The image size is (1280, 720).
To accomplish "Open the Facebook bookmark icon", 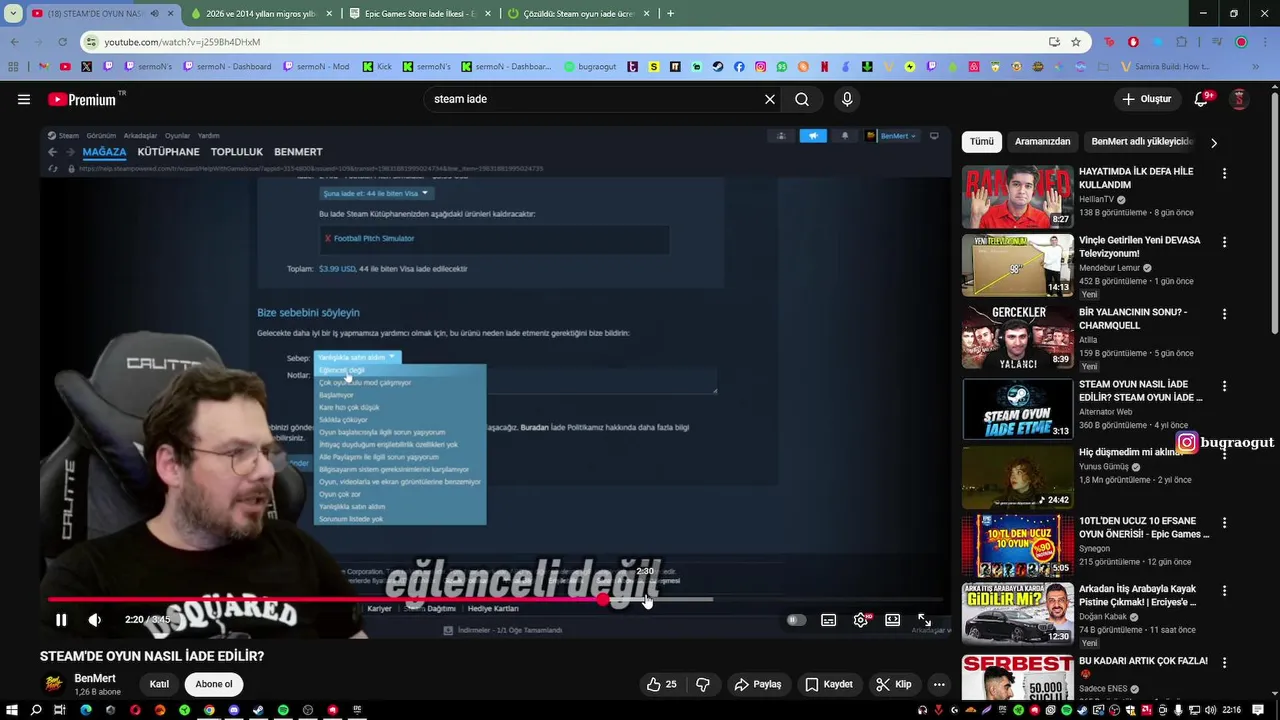I will click(739, 66).
